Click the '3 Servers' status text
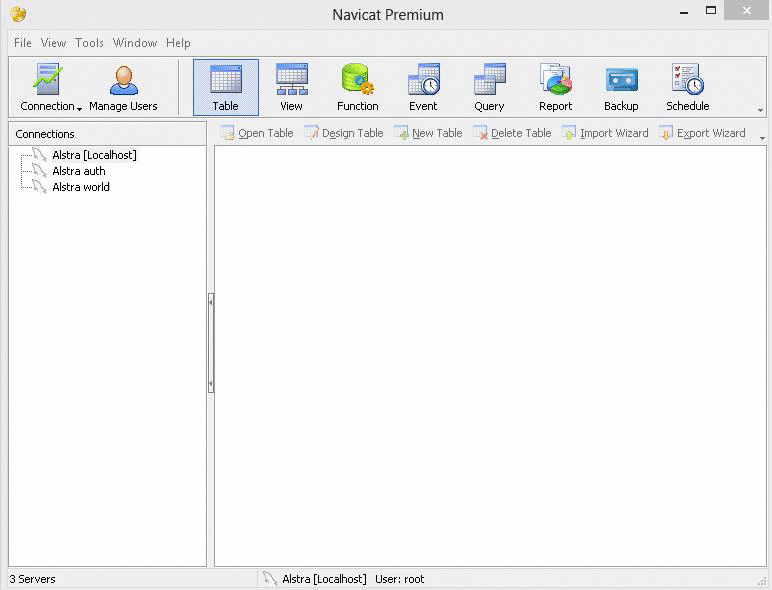This screenshot has width=772, height=590. coord(32,579)
